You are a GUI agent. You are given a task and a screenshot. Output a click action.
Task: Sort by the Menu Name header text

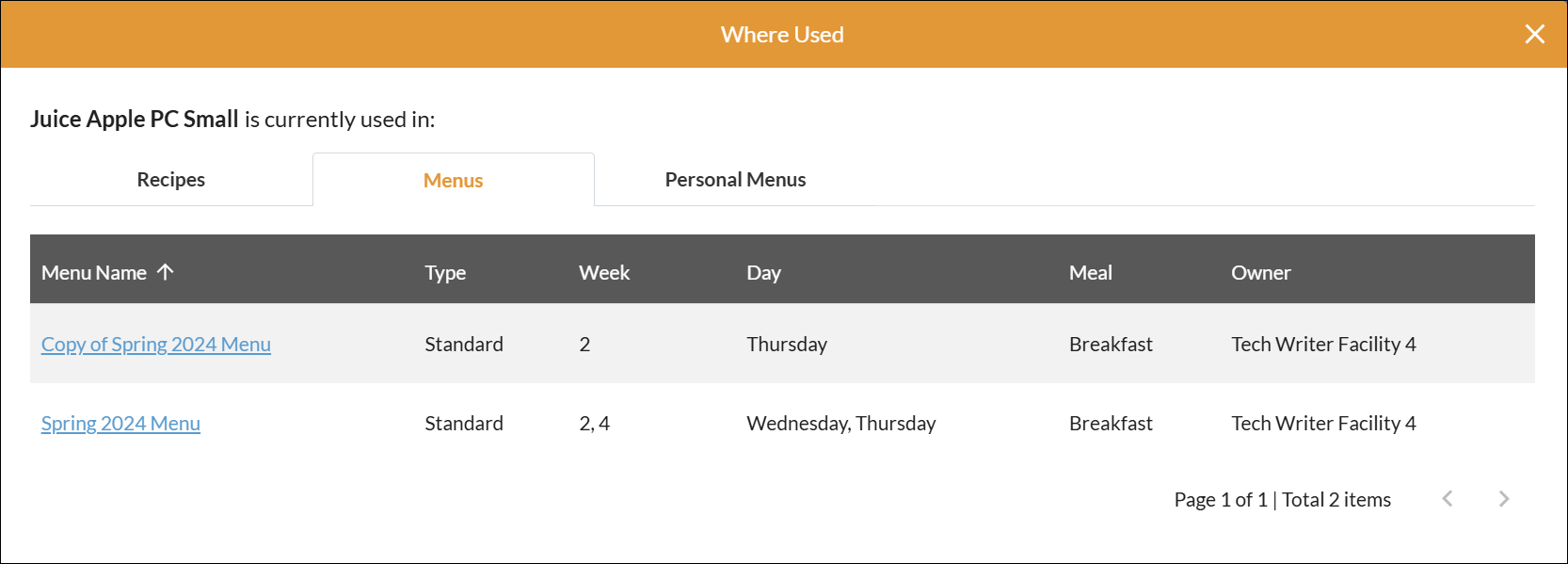(94, 273)
